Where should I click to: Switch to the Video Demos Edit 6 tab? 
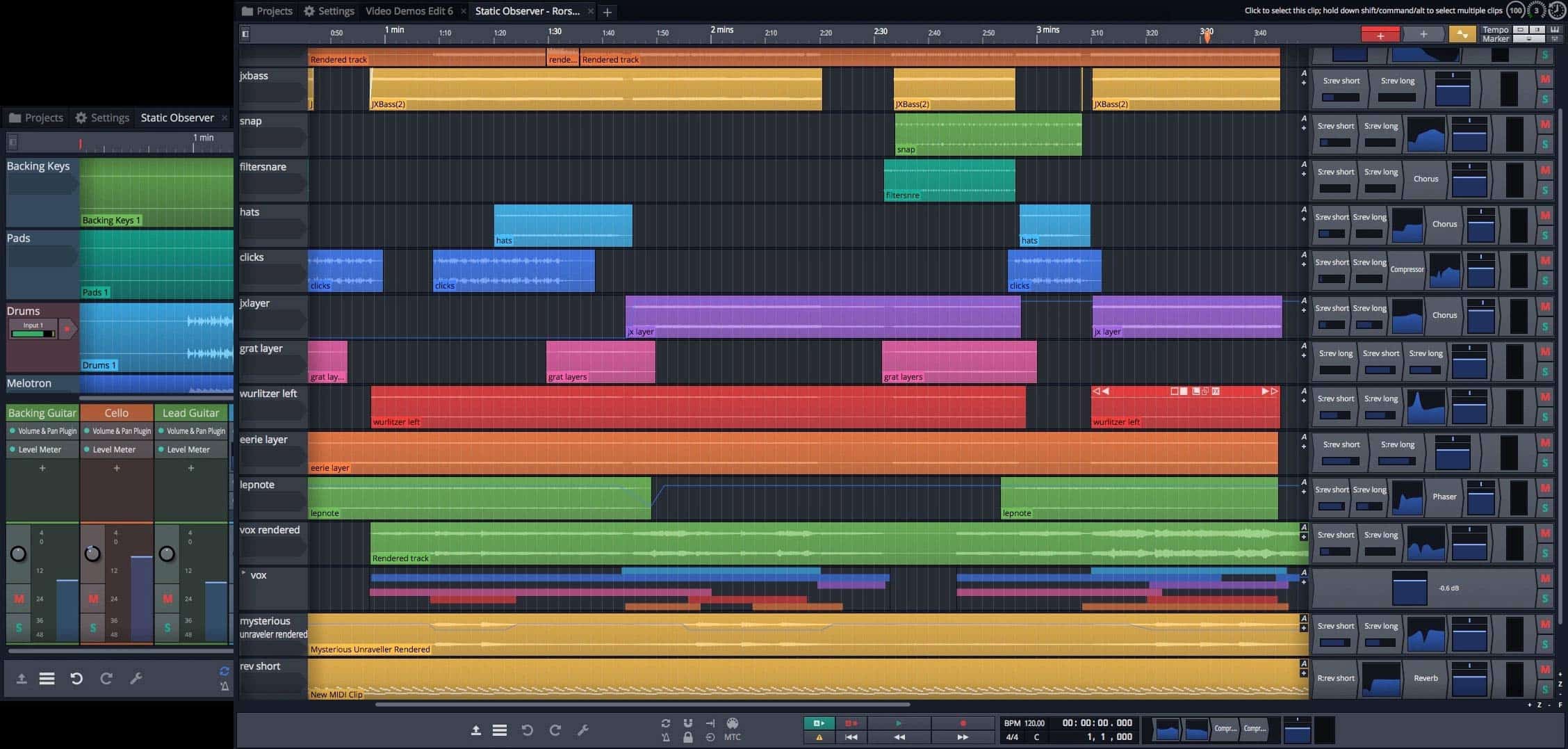pyautogui.click(x=409, y=11)
